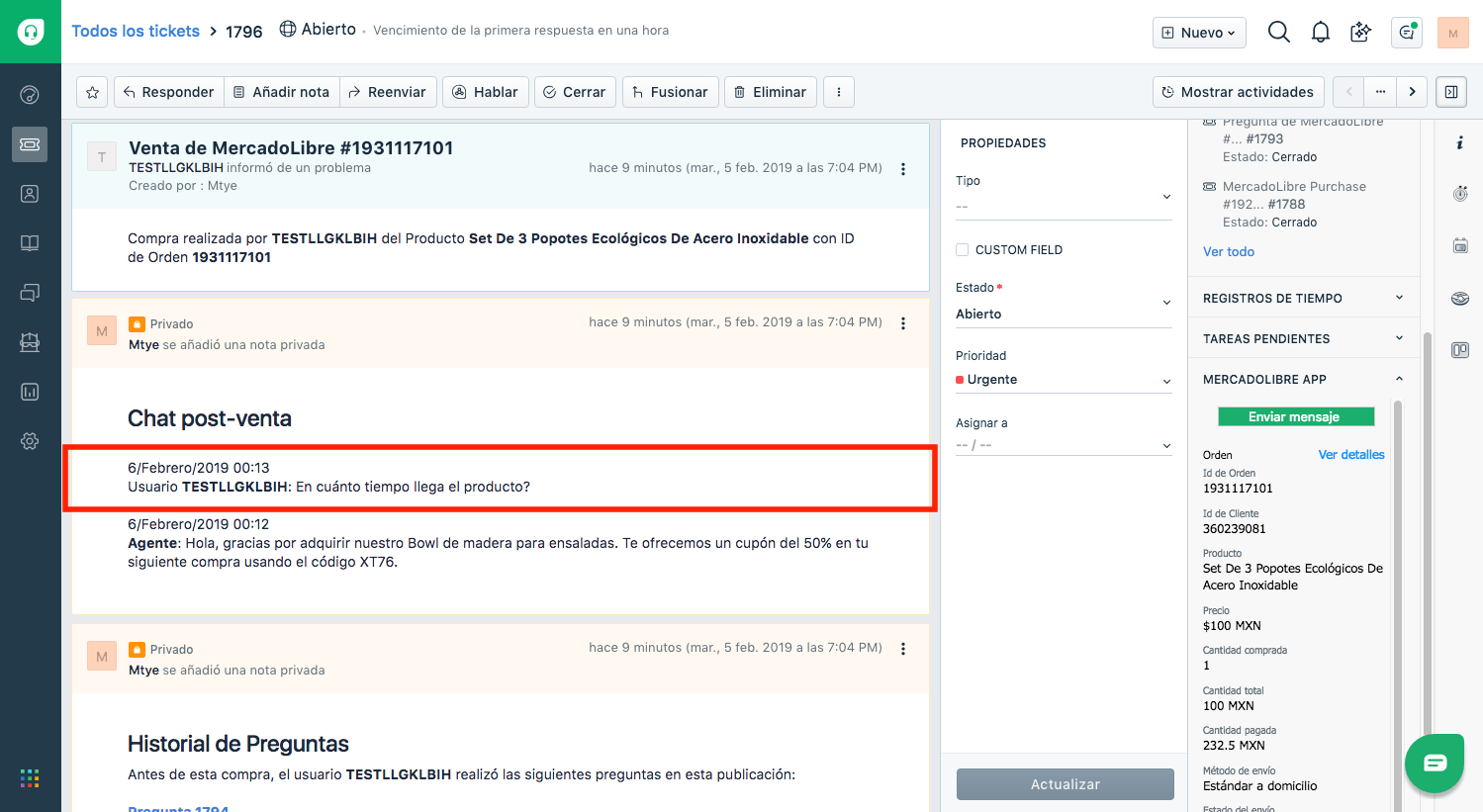Click Hablar in the toolbar
Viewport: 1483px width, 812px height.
coord(486,92)
